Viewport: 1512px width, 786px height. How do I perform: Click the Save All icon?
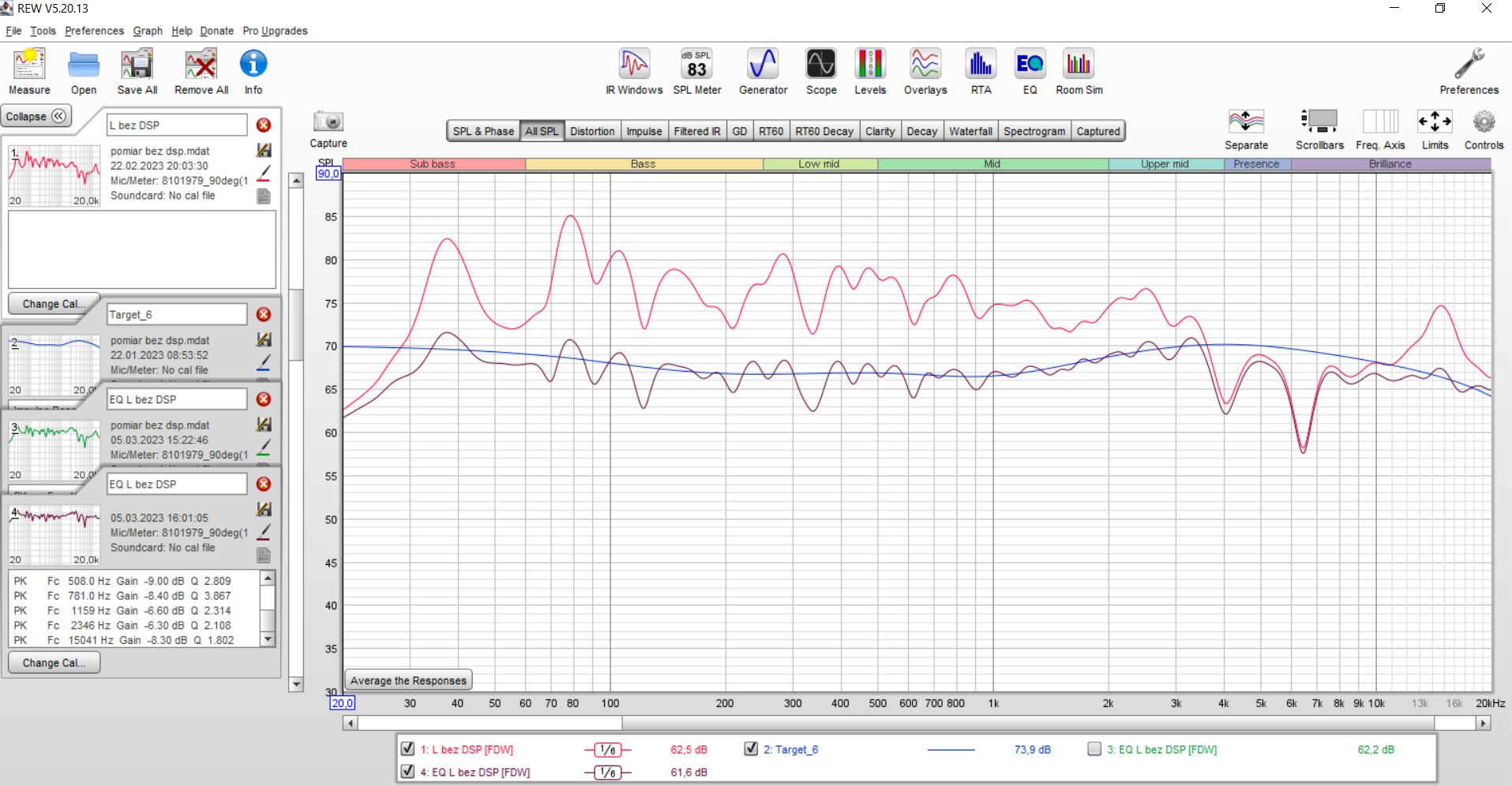[x=137, y=65]
